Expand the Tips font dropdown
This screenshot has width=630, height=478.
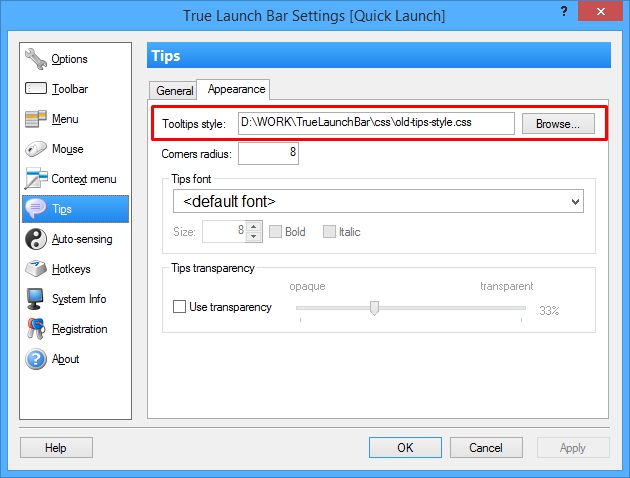coord(378,201)
